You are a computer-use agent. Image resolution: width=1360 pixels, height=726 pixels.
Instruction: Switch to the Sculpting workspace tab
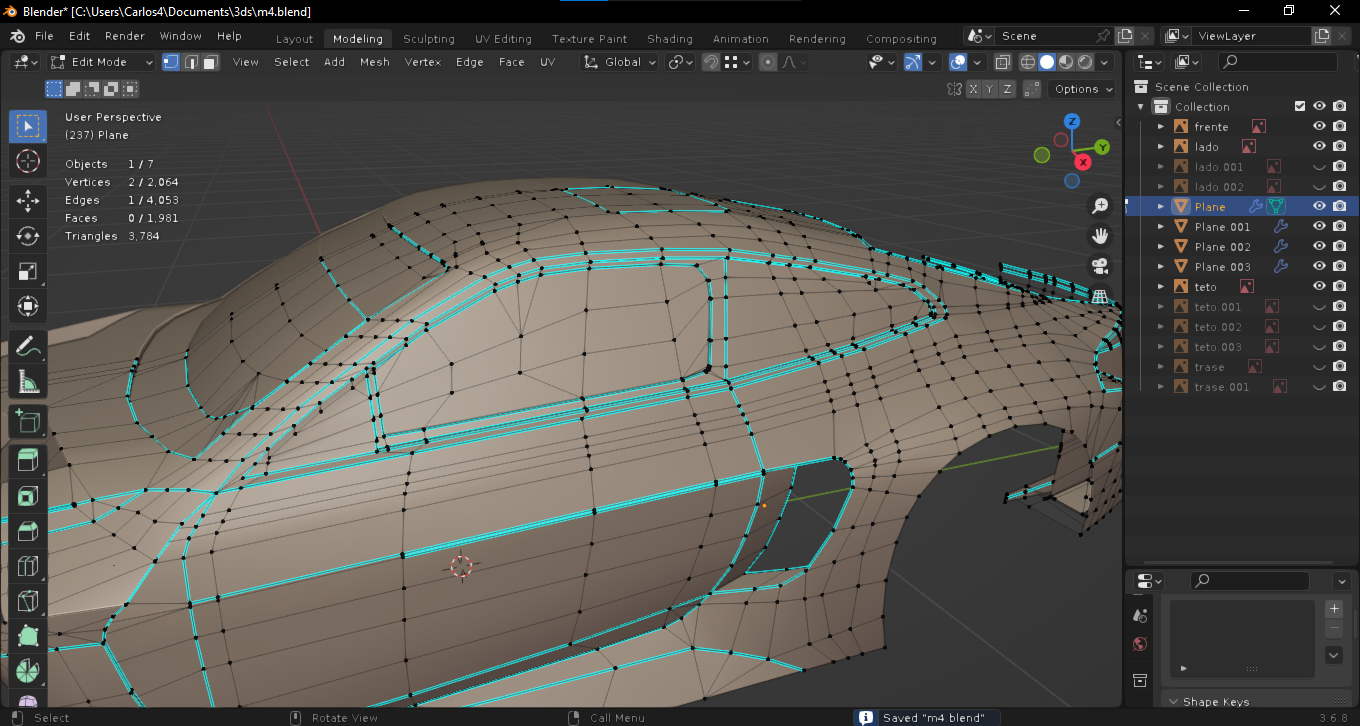(428, 39)
